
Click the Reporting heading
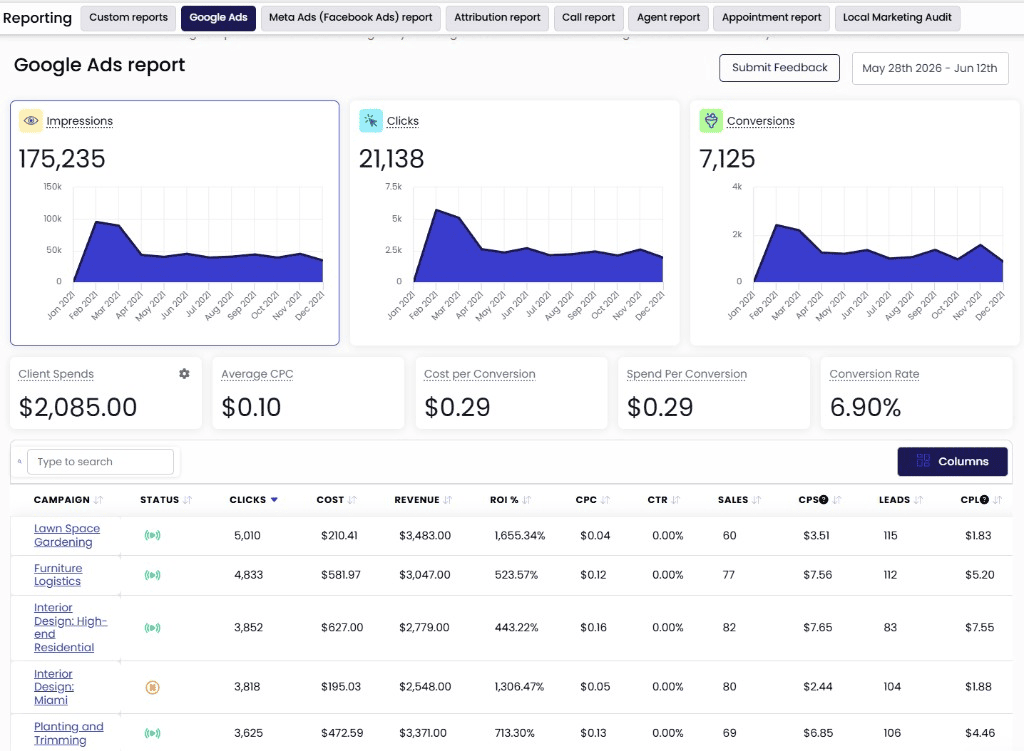point(37,18)
